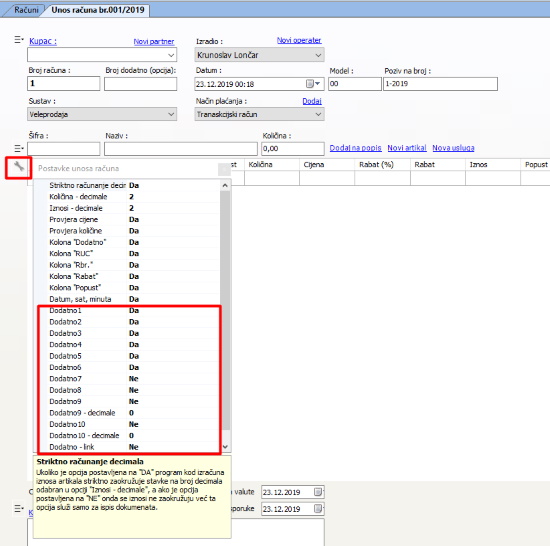
Task: Toggle the Dodatno7 setting value
Action: (133, 379)
